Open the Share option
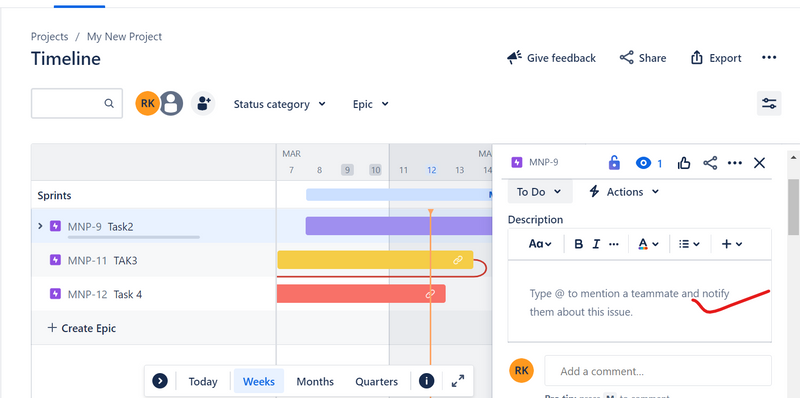 (643, 58)
